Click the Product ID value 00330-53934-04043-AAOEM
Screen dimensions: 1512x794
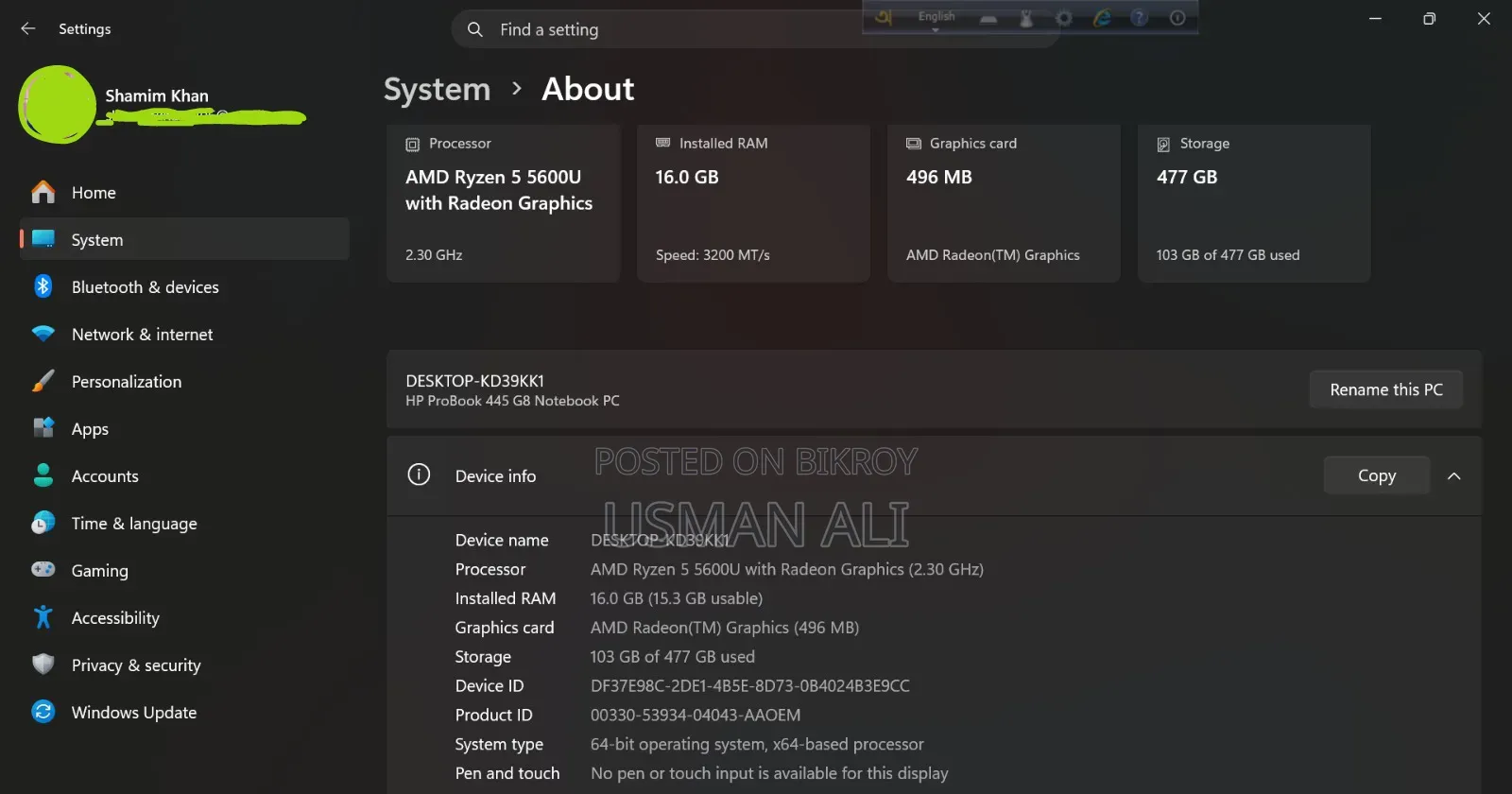[696, 715]
